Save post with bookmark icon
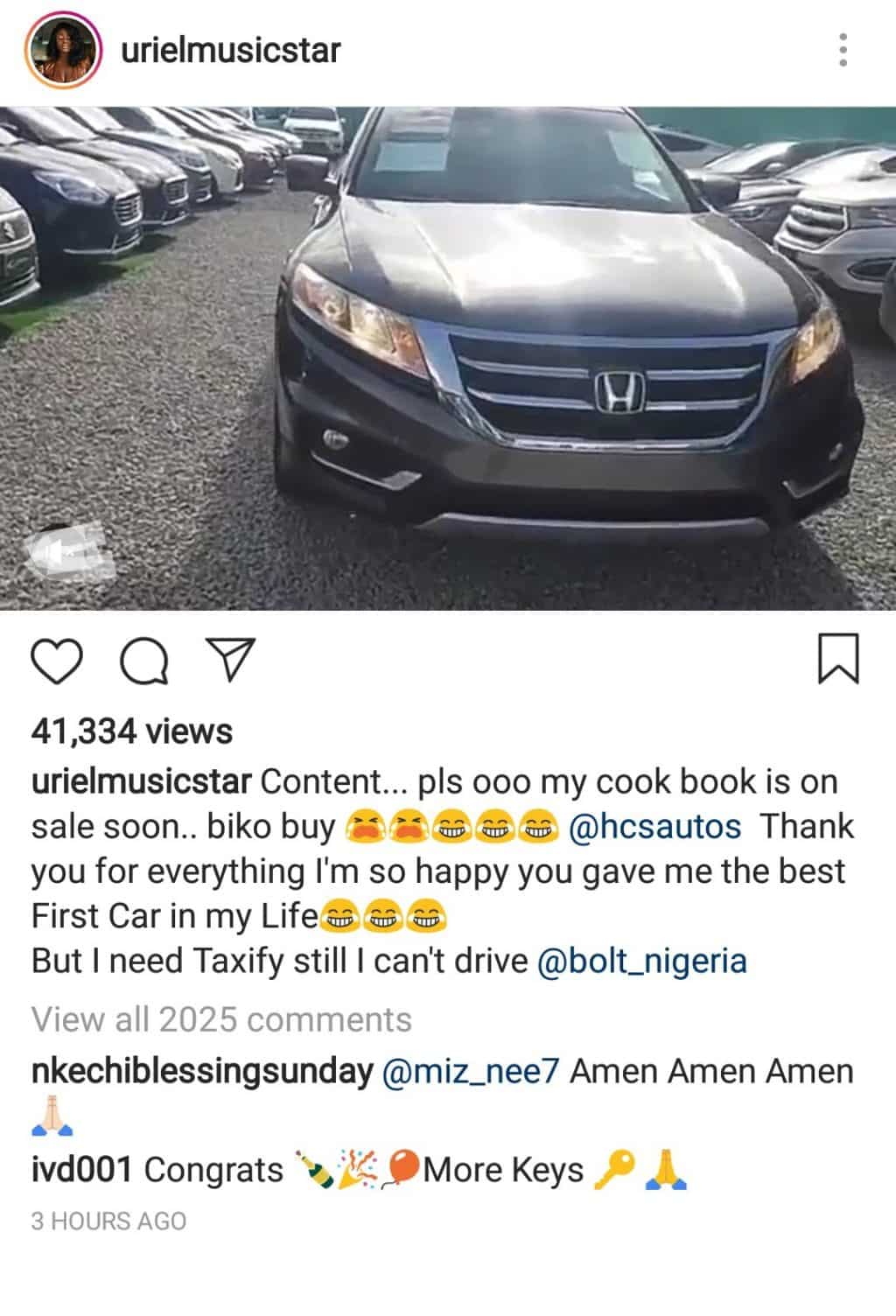Image resolution: width=896 pixels, height=1316 pixels. click(x=838, y=659)
